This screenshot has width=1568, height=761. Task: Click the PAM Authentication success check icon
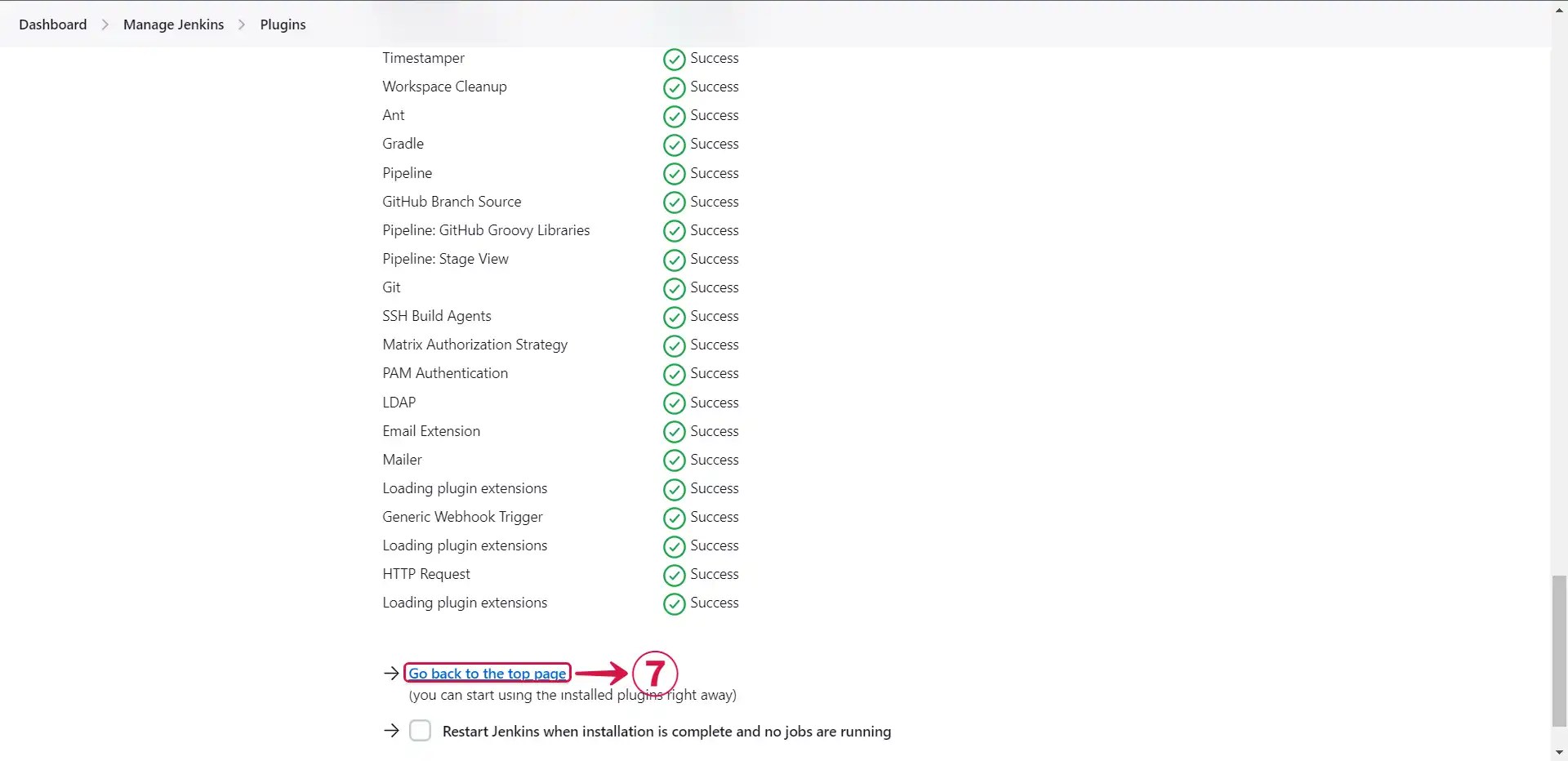tap(674, 375)
